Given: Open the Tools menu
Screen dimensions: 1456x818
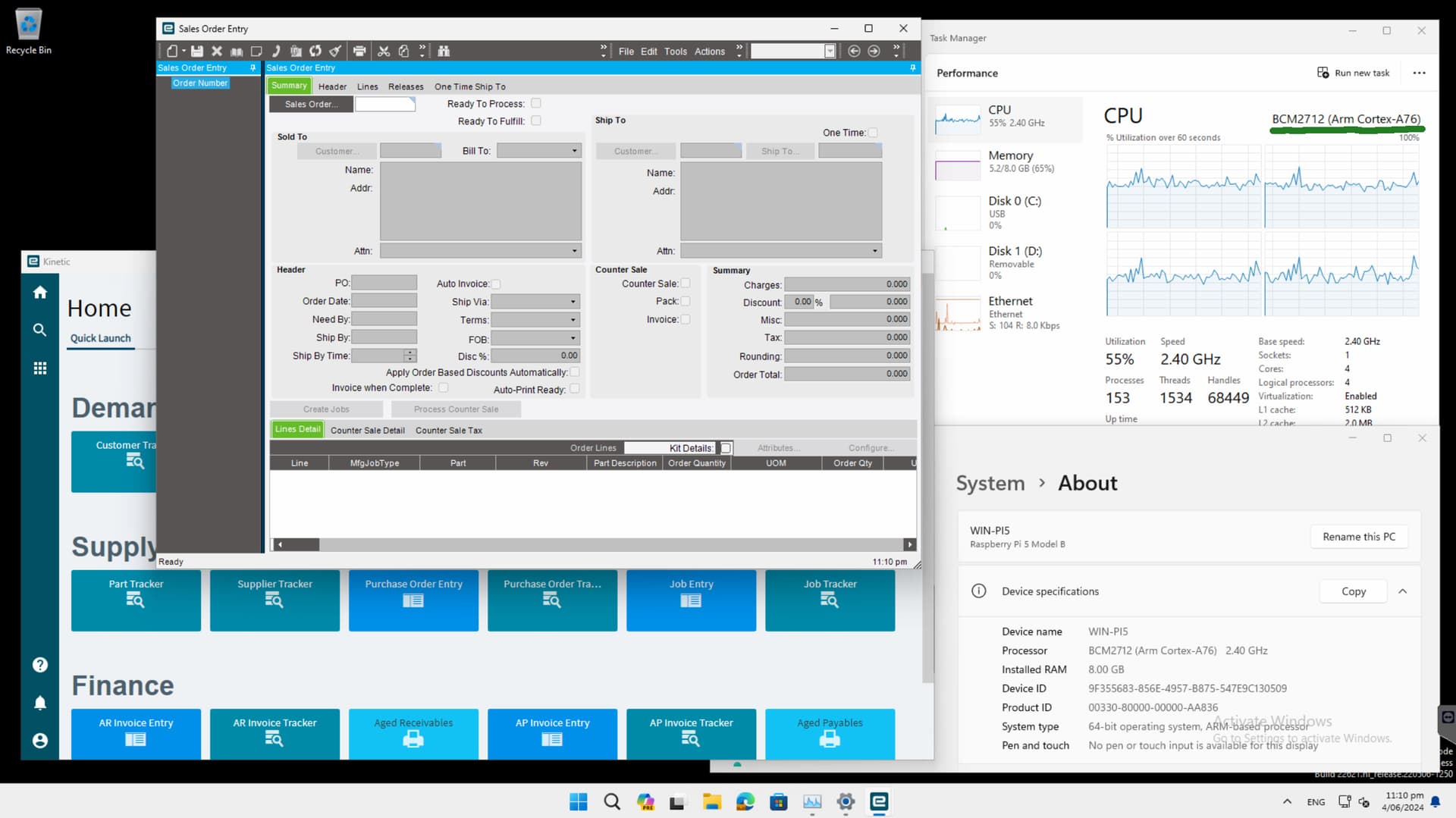Looking at the screenshot, I should coord(675,52).
